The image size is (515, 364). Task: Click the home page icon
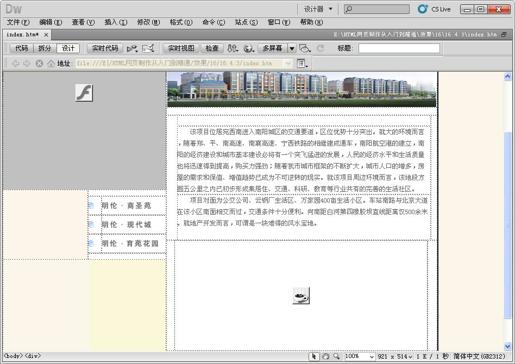(51, 63)
